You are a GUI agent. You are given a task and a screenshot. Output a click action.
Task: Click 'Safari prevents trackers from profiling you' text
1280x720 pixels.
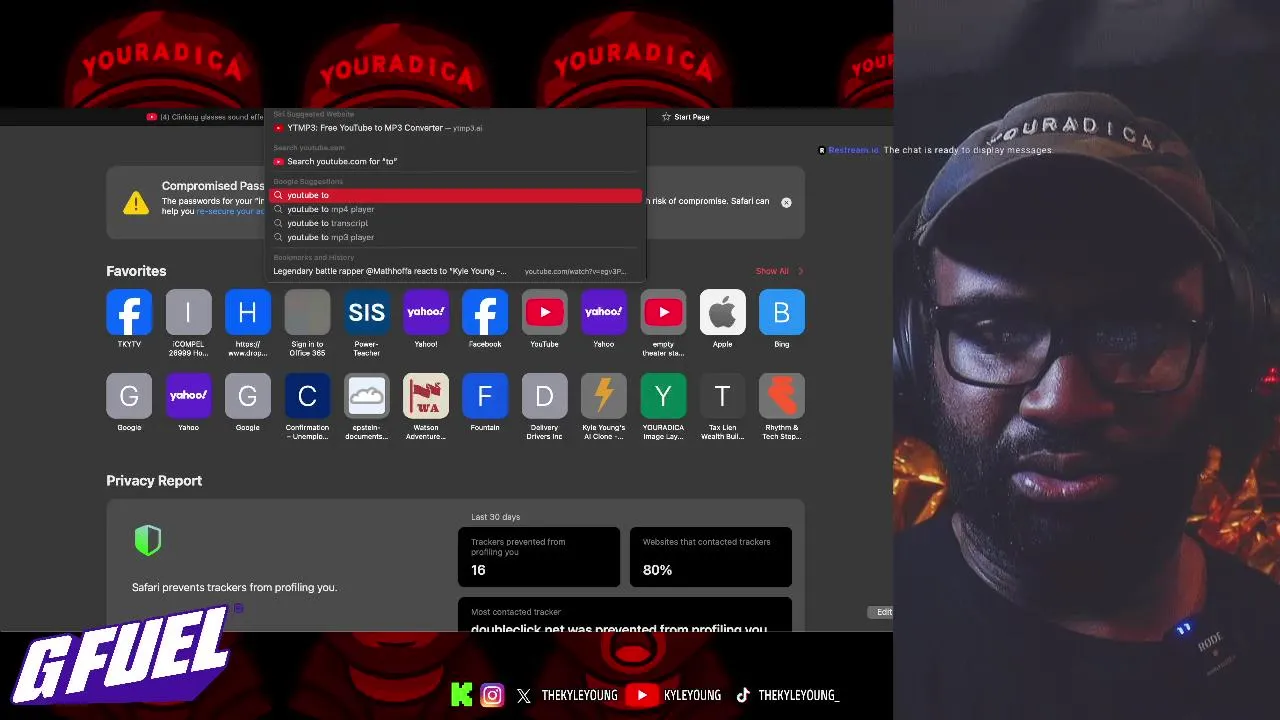pos(234,587)
